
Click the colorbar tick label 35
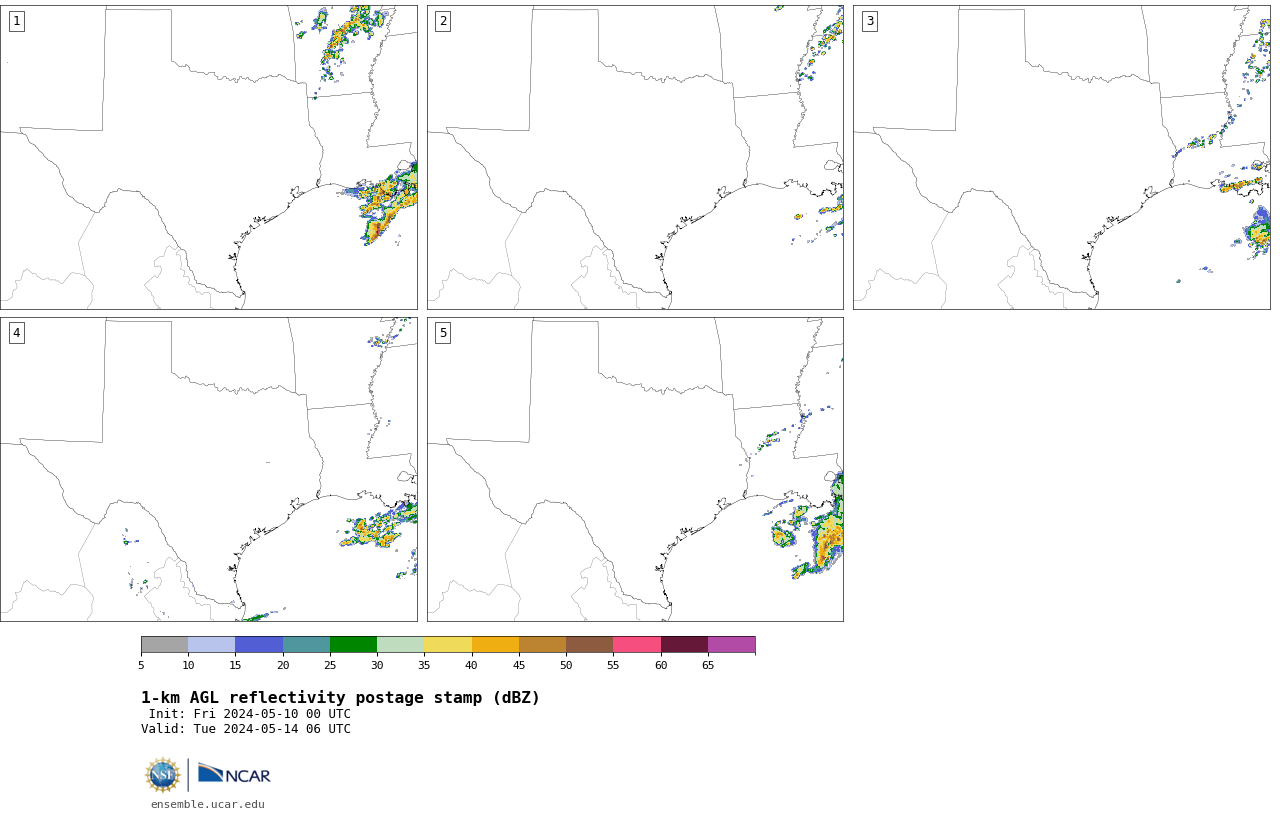click(424, 666)
